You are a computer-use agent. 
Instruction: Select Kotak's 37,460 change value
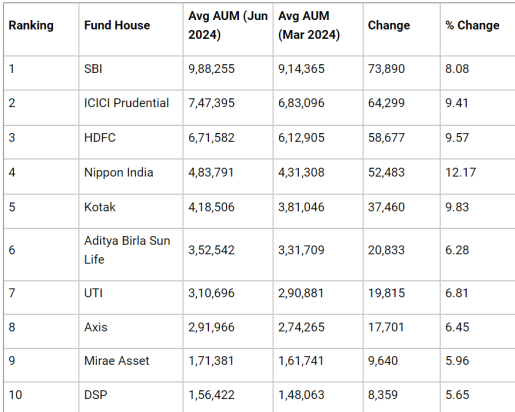pyautogui.click(x=386, y=207)
